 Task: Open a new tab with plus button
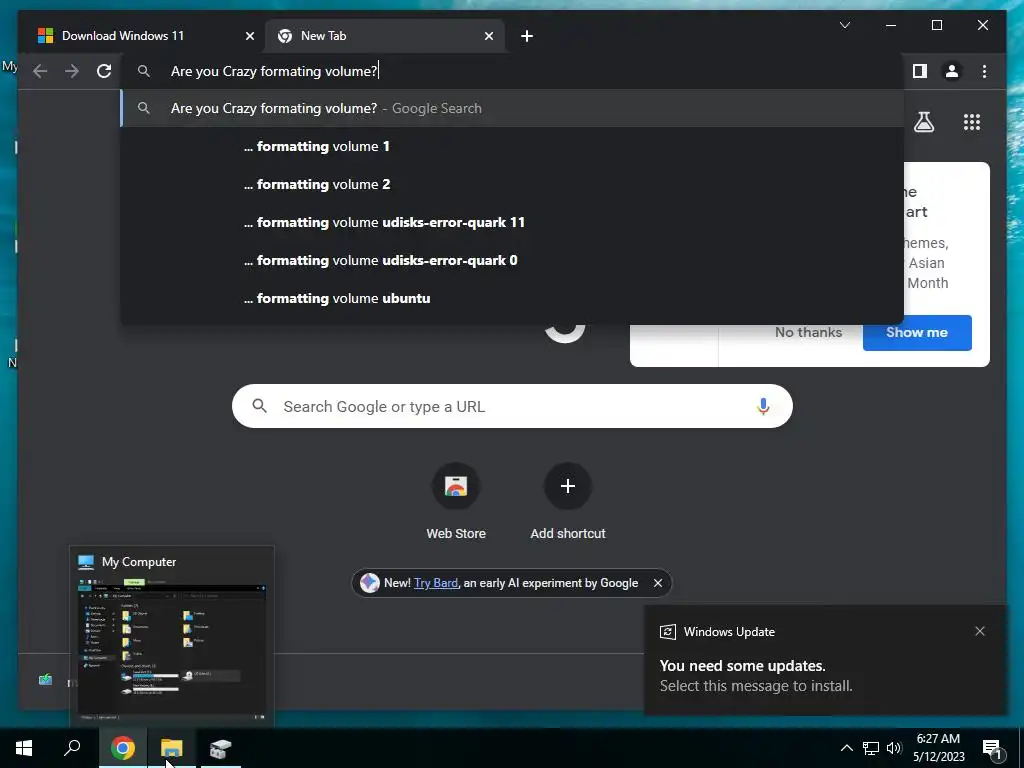tap(527, 36)
